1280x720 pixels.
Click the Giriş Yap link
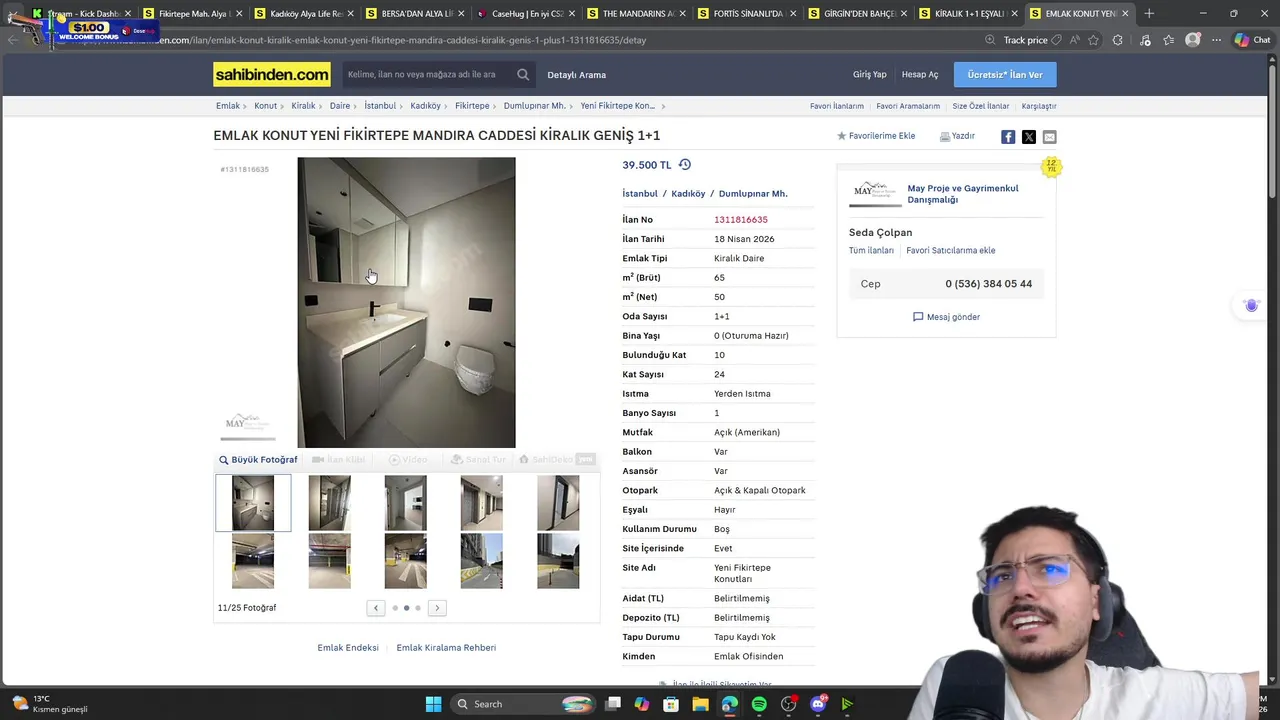click(869, 74)
